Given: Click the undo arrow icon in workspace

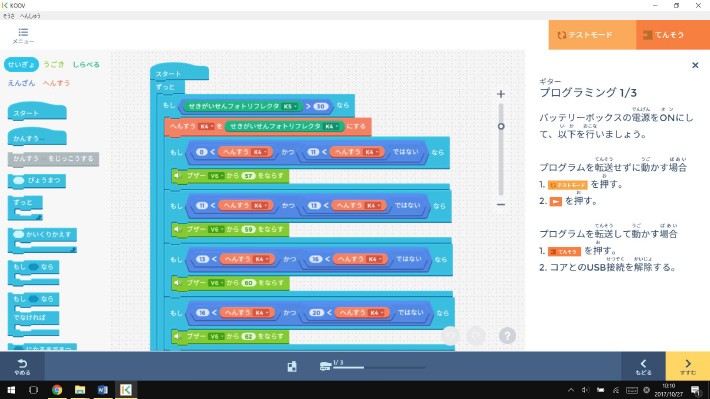Looking at the screenshot, I should pos(451,336).
